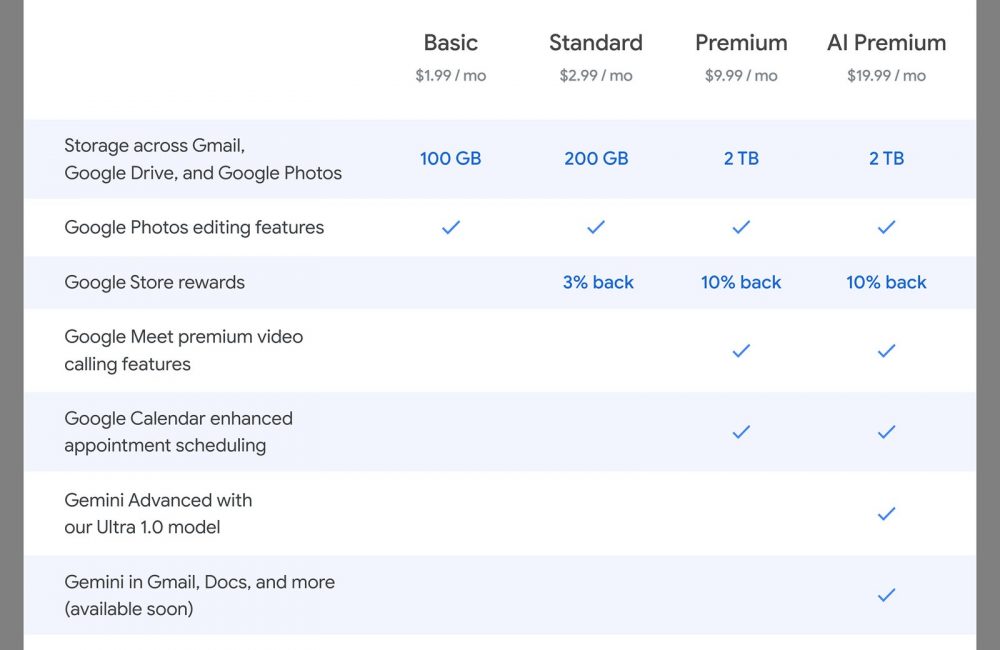Click the $19.99 / mo price
The height and width of the screenshot is (650, 1000).
886,76
